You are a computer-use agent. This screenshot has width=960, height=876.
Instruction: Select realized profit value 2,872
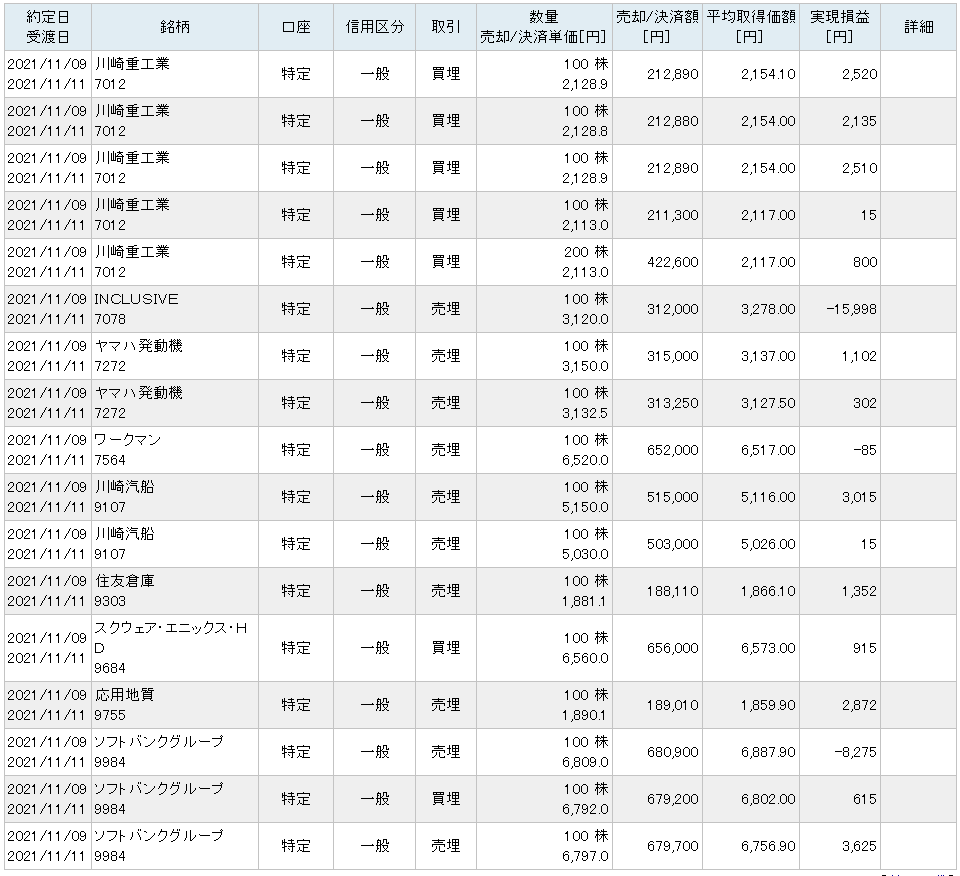pyautogui.click(x=860, y=705)
